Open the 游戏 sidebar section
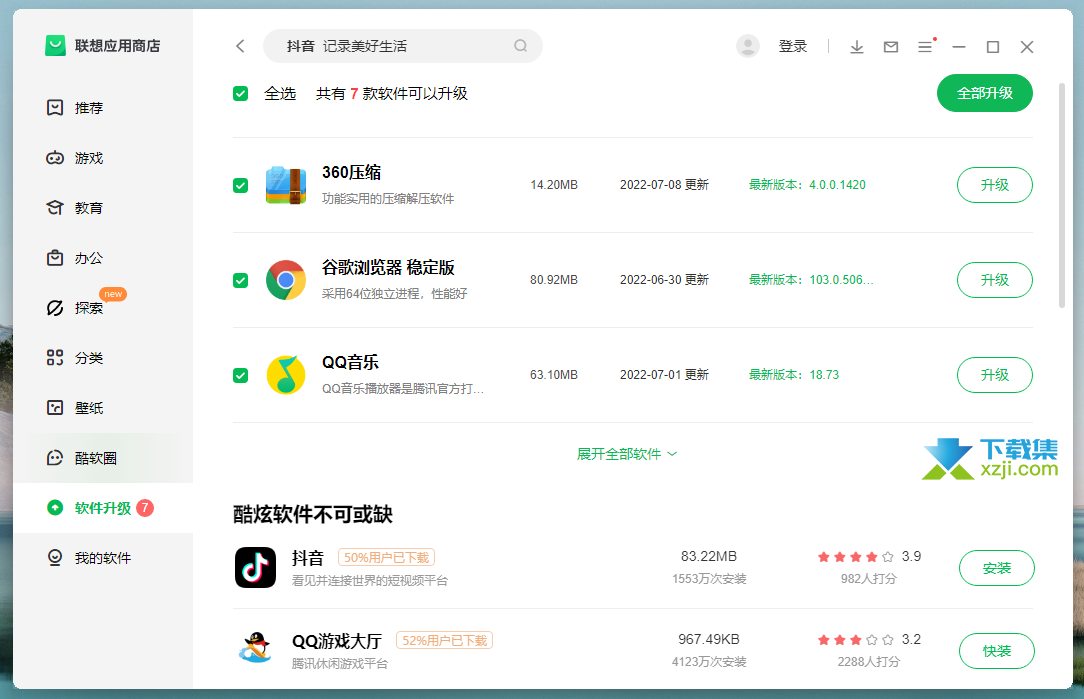Image resolution: width=1084 pixels, height=699 pixels. (x=88, y=158)
